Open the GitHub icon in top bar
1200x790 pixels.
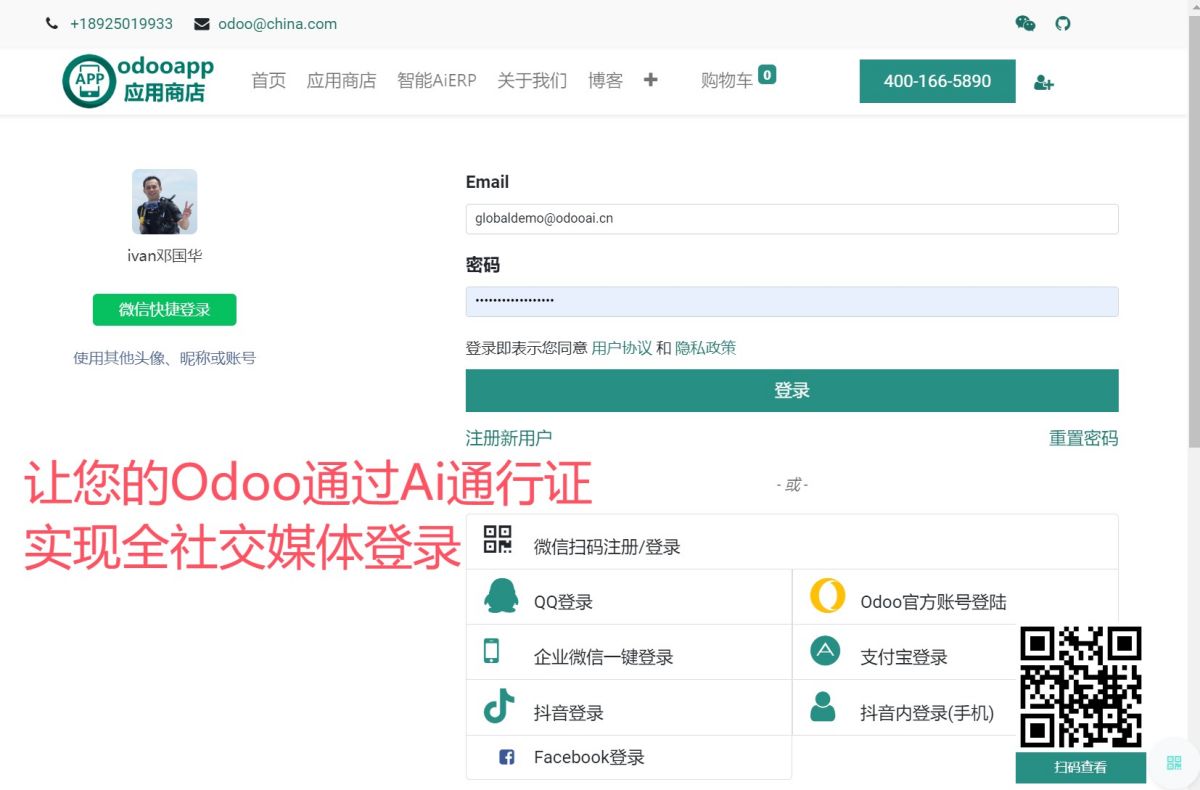click(1063, 23)
